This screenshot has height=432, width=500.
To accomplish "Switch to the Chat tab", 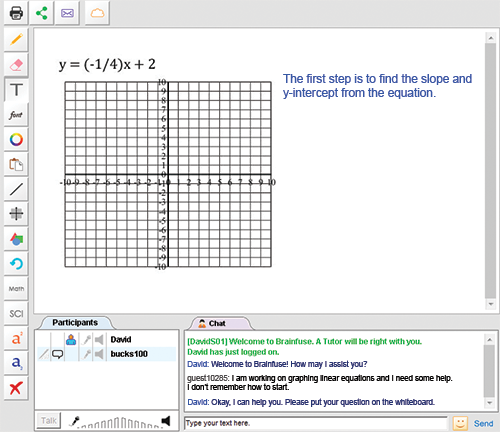I will click(x=217, y=323).
